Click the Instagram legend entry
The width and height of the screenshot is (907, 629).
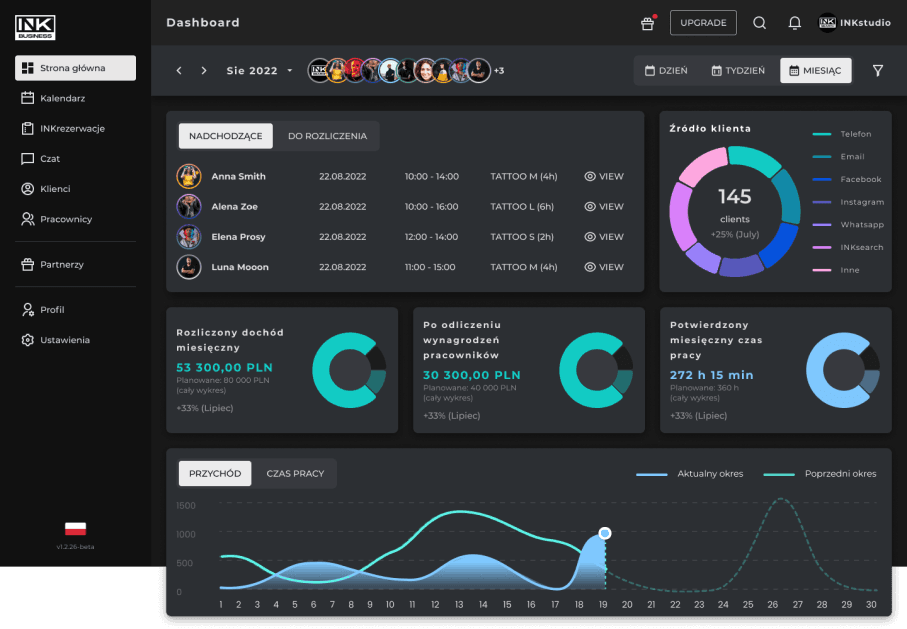pos(848,202)
